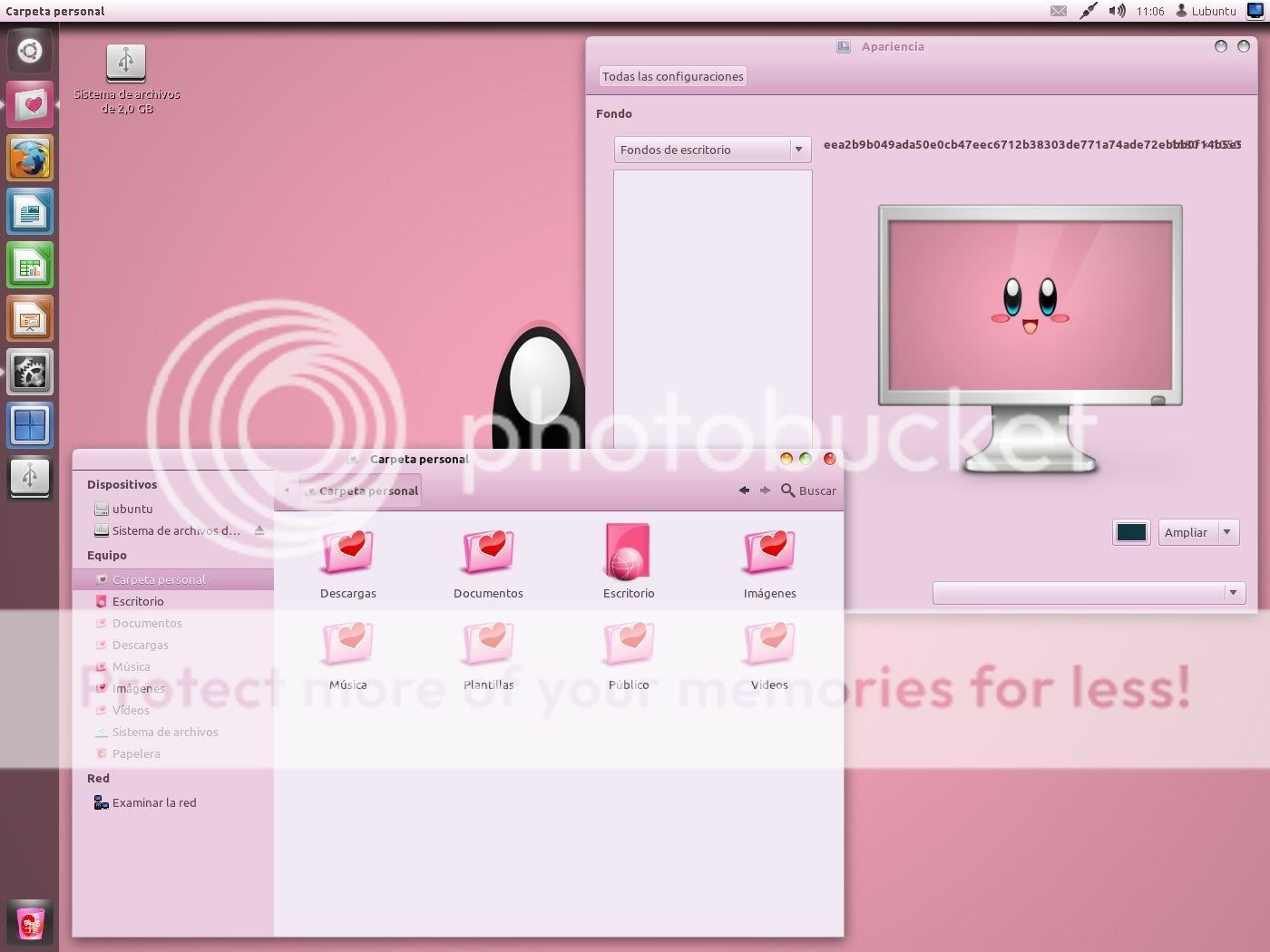Open the mail indicator in the top panel
This screenshot has width=1270, height=952.
1059,11
